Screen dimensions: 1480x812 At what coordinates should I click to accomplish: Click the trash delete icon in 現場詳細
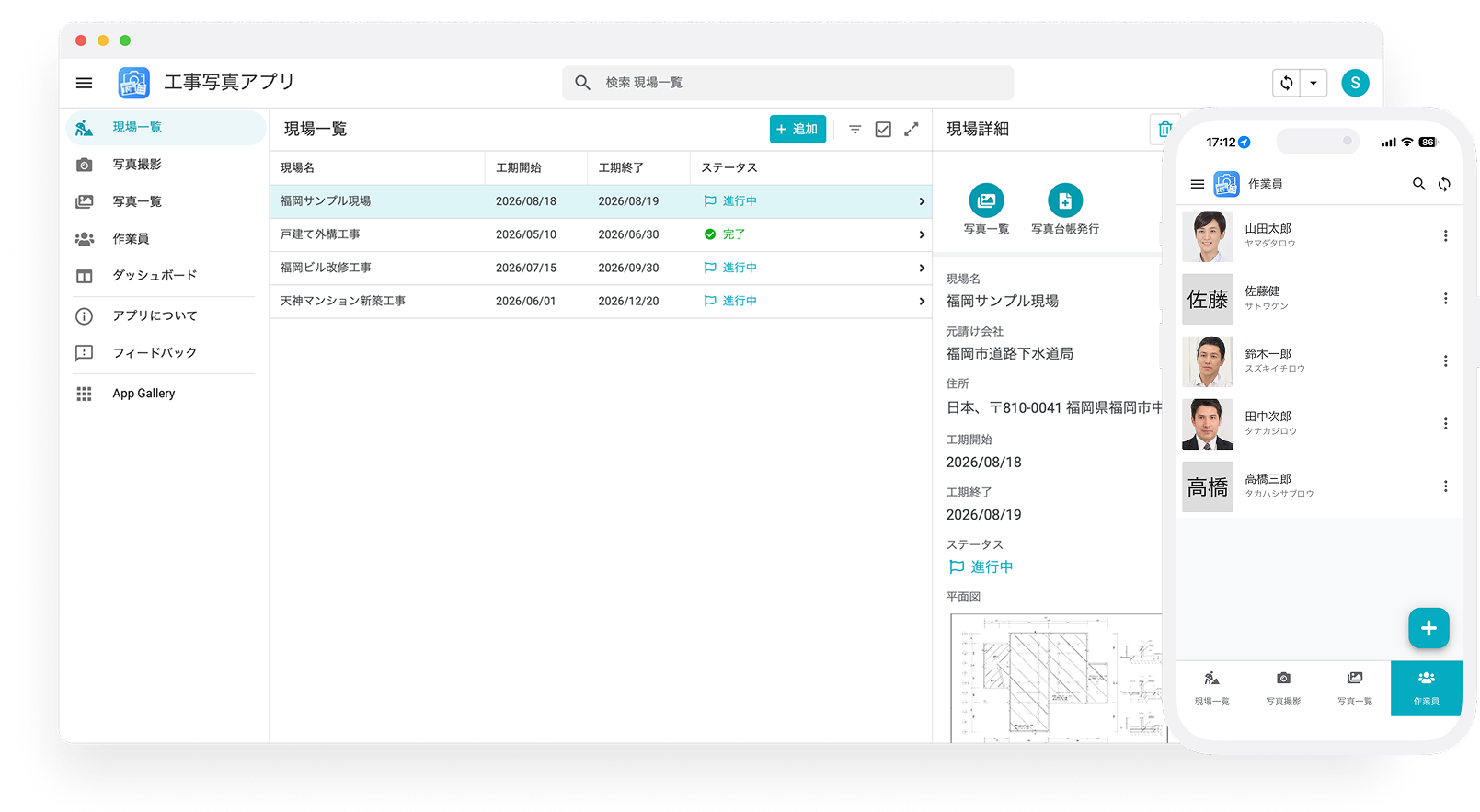[x=1164, y=130]
